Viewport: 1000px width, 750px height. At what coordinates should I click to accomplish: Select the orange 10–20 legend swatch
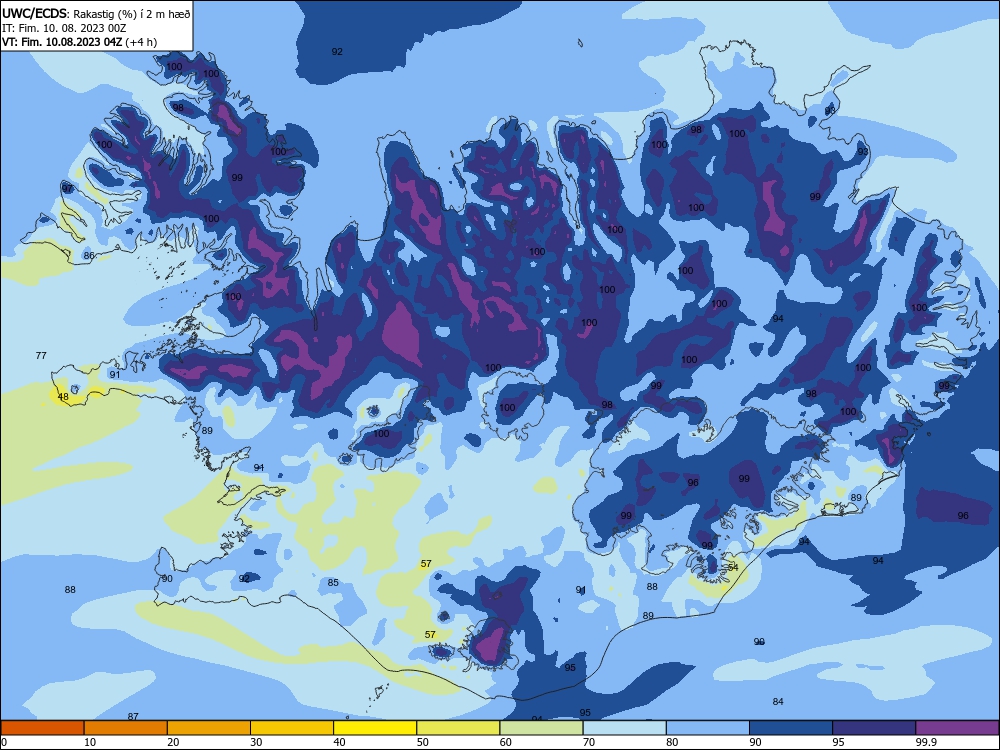pyautogui.click(x=126, y=728)
